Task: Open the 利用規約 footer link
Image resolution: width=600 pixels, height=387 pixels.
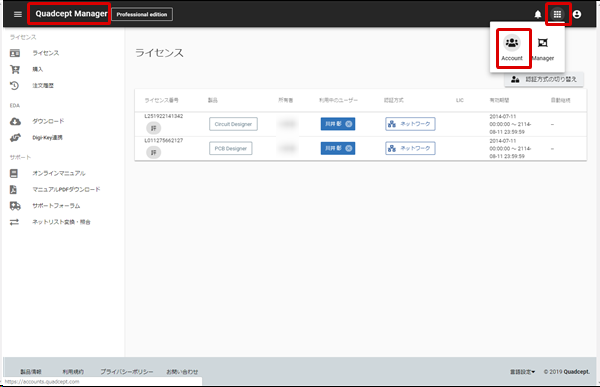Action: 73,372
